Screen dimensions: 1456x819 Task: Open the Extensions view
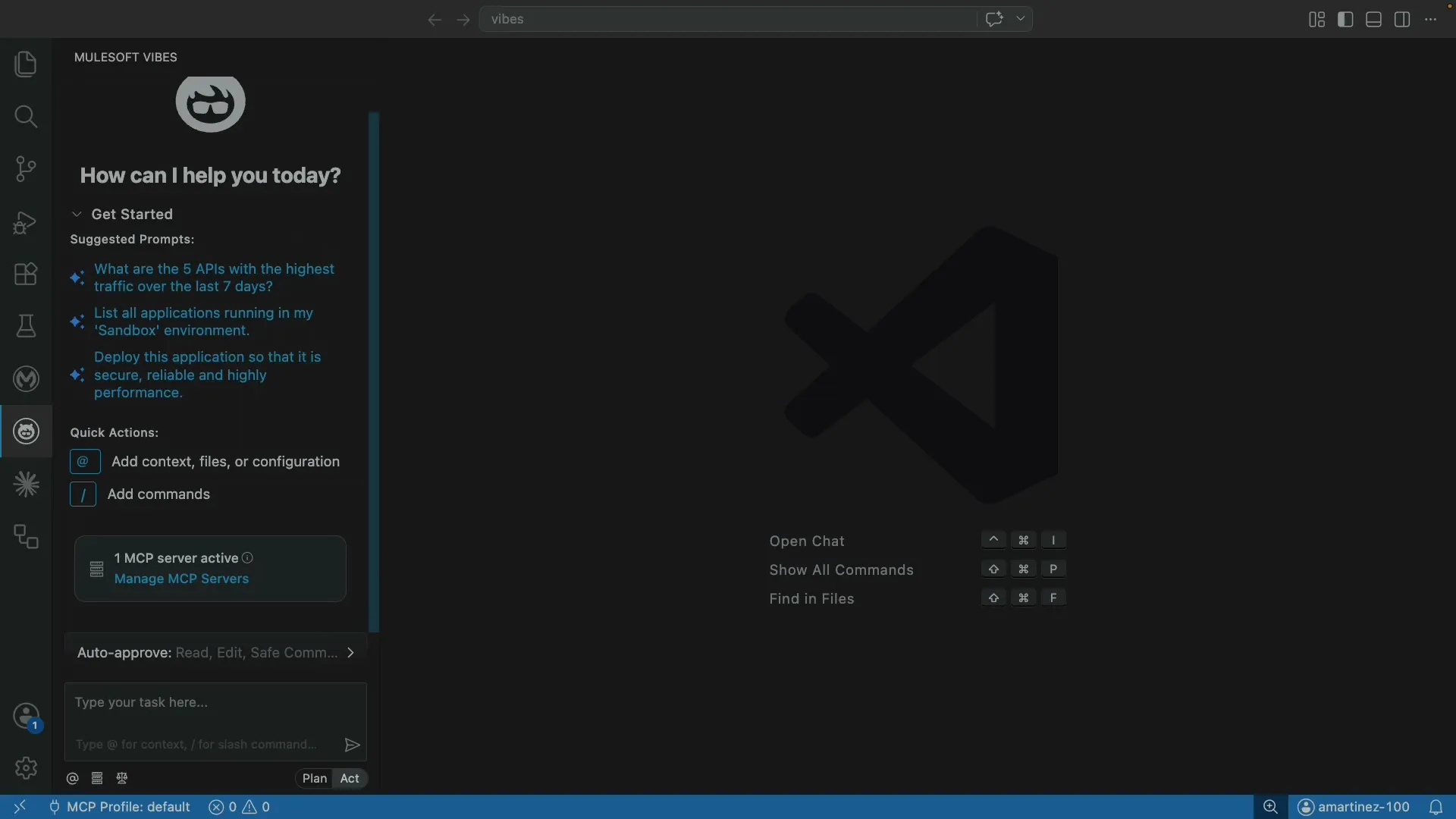[x=26, y=274]
